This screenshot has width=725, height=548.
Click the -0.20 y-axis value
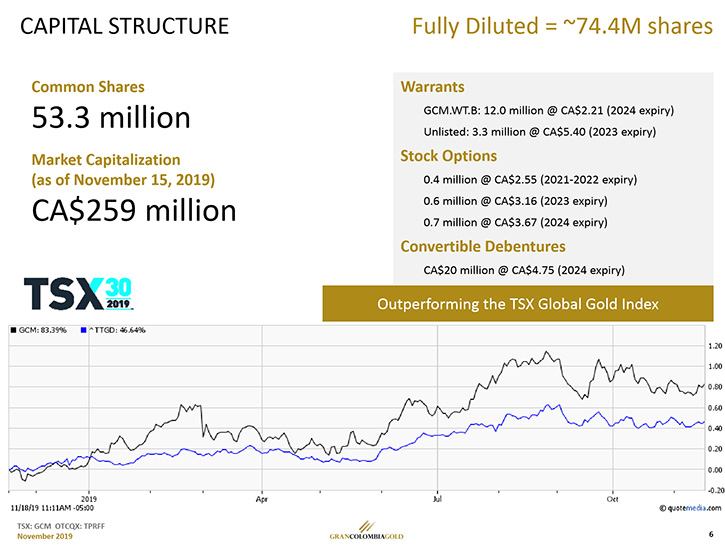(x=714, y=490)
